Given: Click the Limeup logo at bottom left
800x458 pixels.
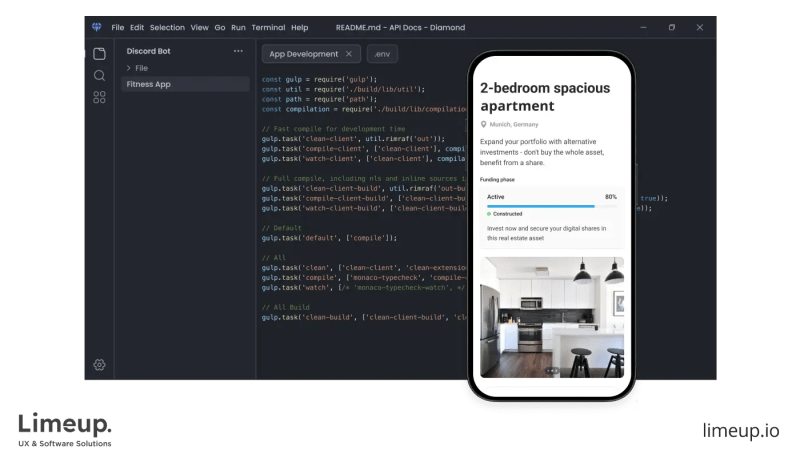Looking at the screenshot, I should [65, 430].
